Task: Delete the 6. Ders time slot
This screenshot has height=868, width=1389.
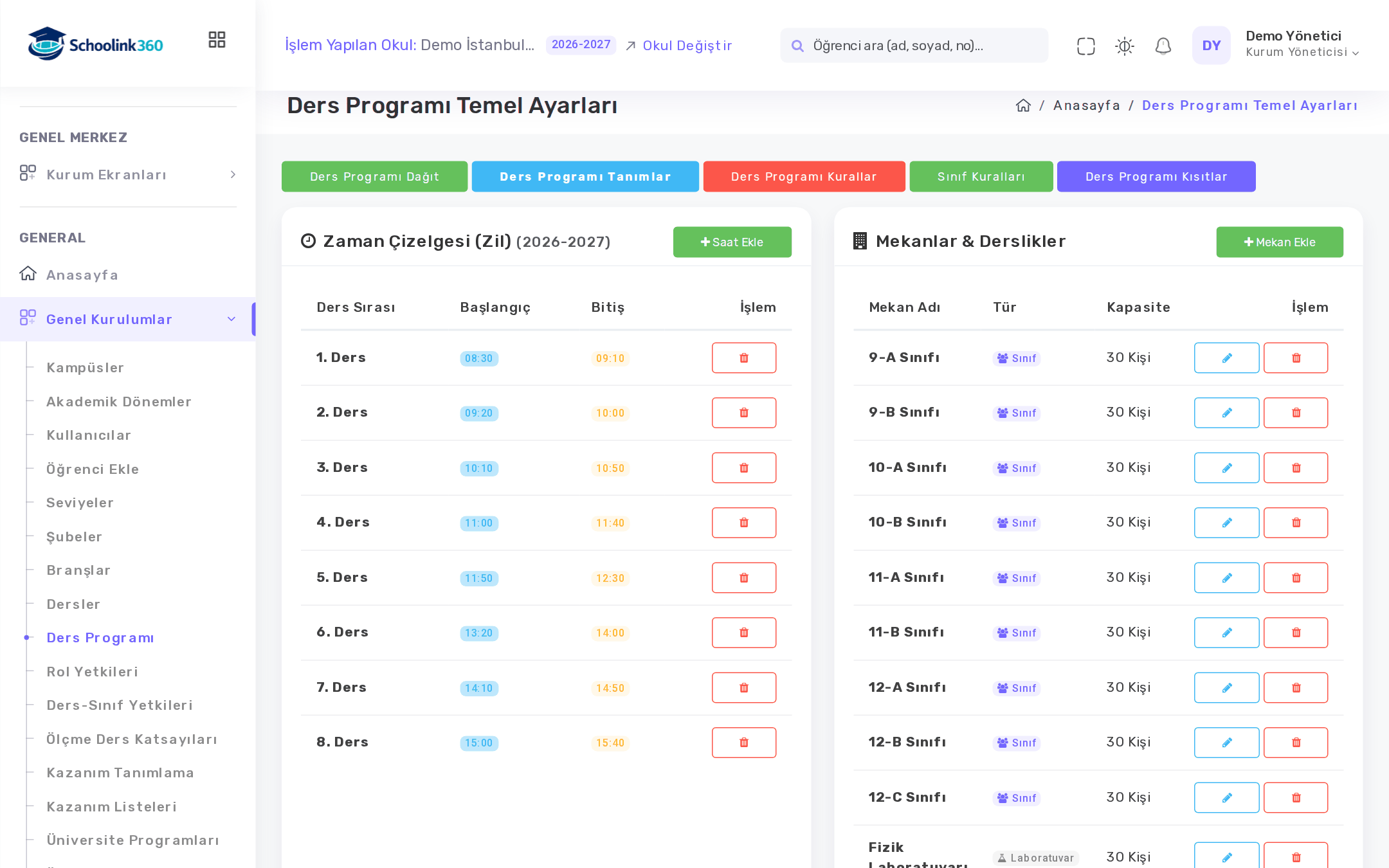Action: (743, 633)
